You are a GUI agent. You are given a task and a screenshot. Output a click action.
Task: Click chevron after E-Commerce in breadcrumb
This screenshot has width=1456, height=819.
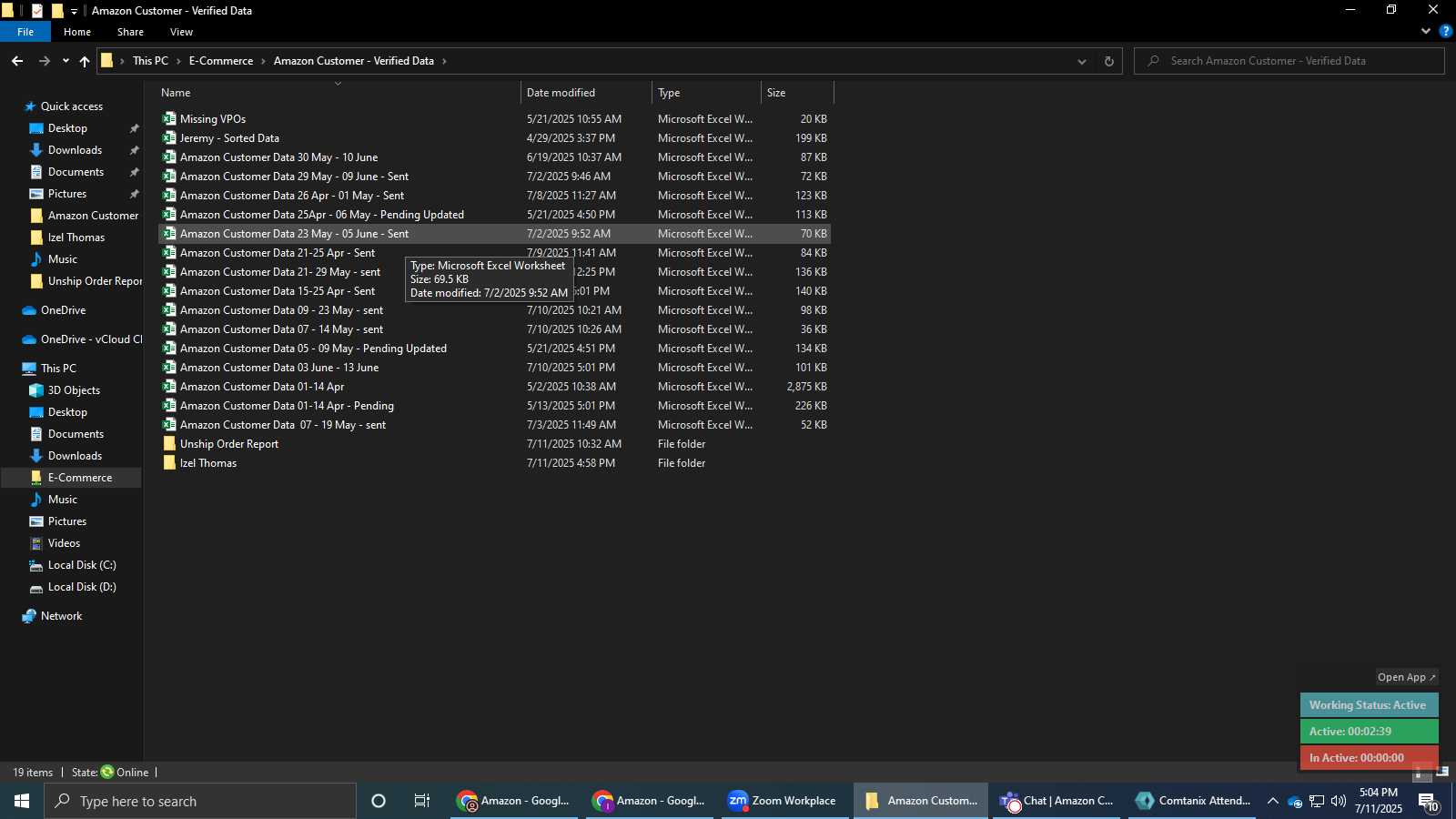[x=264, y=61]
